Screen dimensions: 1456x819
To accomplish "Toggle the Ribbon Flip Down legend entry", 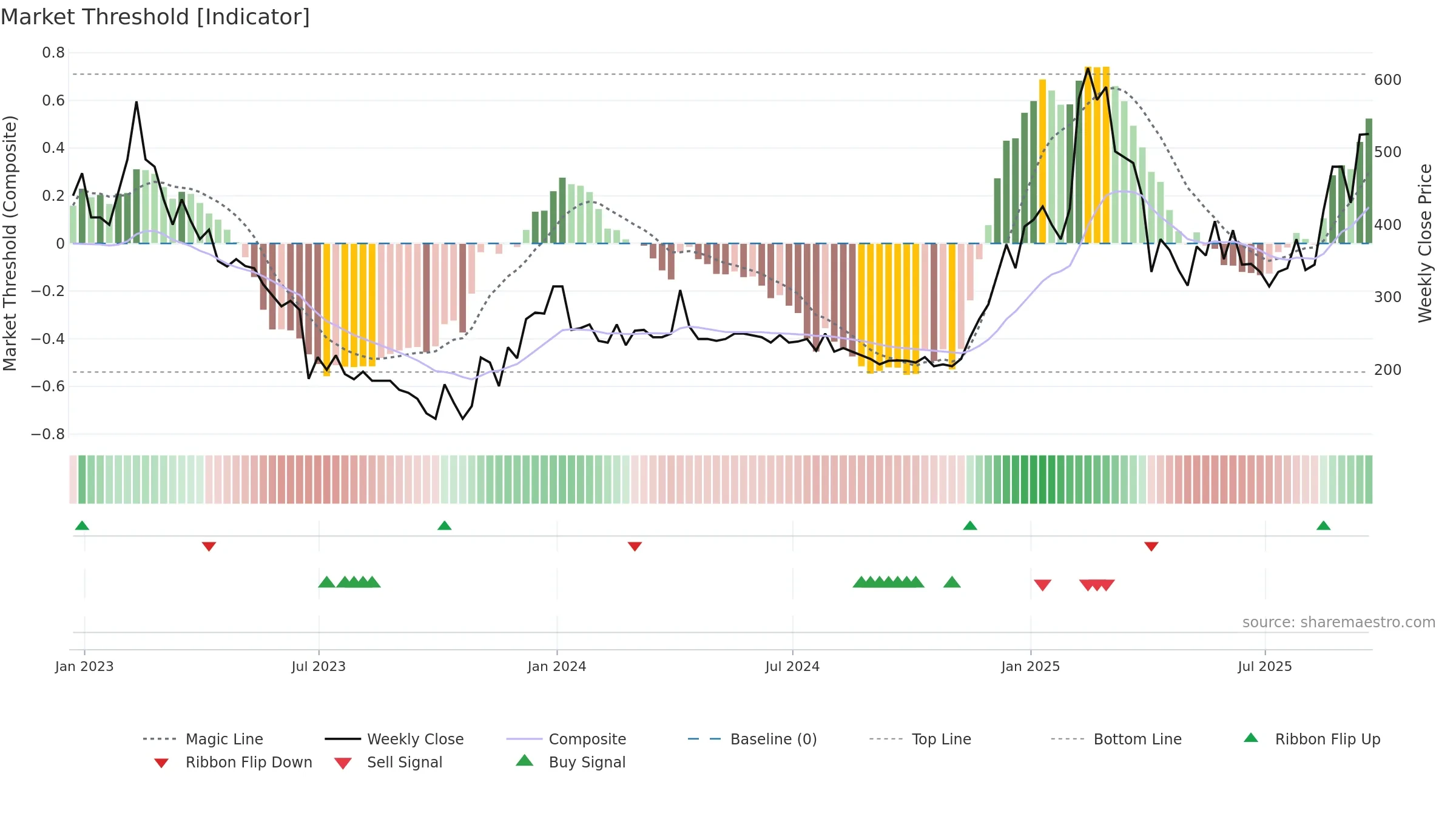I will pos(233,762).
